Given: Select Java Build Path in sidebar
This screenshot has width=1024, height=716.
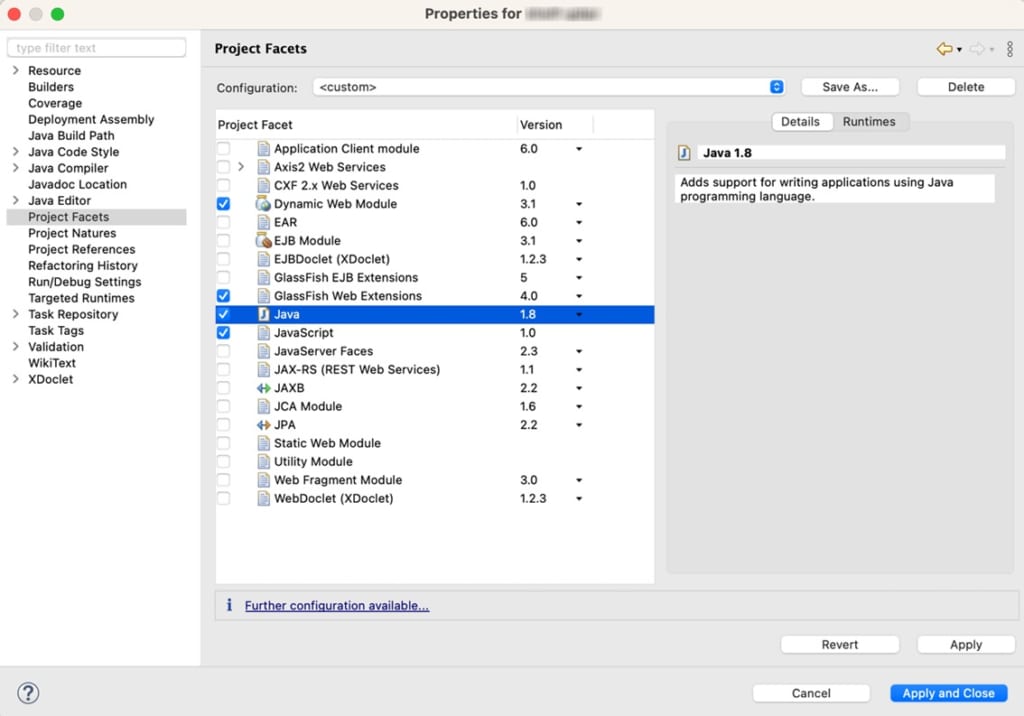Looking at the screenshot, I should tap(71, 136).
